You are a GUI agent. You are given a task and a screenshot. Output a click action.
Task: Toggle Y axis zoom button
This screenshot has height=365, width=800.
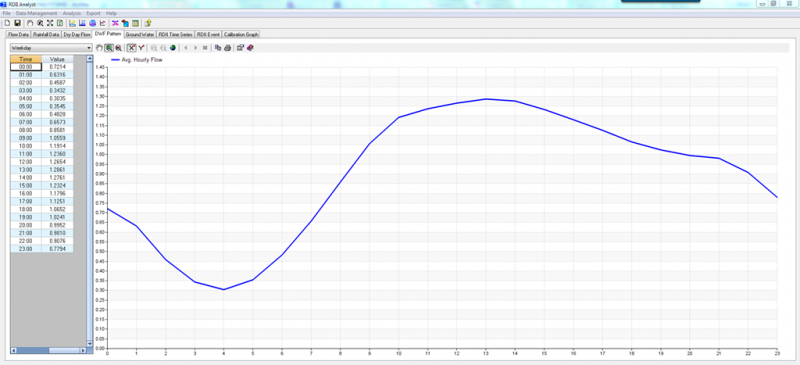click(x=142, y=48)
